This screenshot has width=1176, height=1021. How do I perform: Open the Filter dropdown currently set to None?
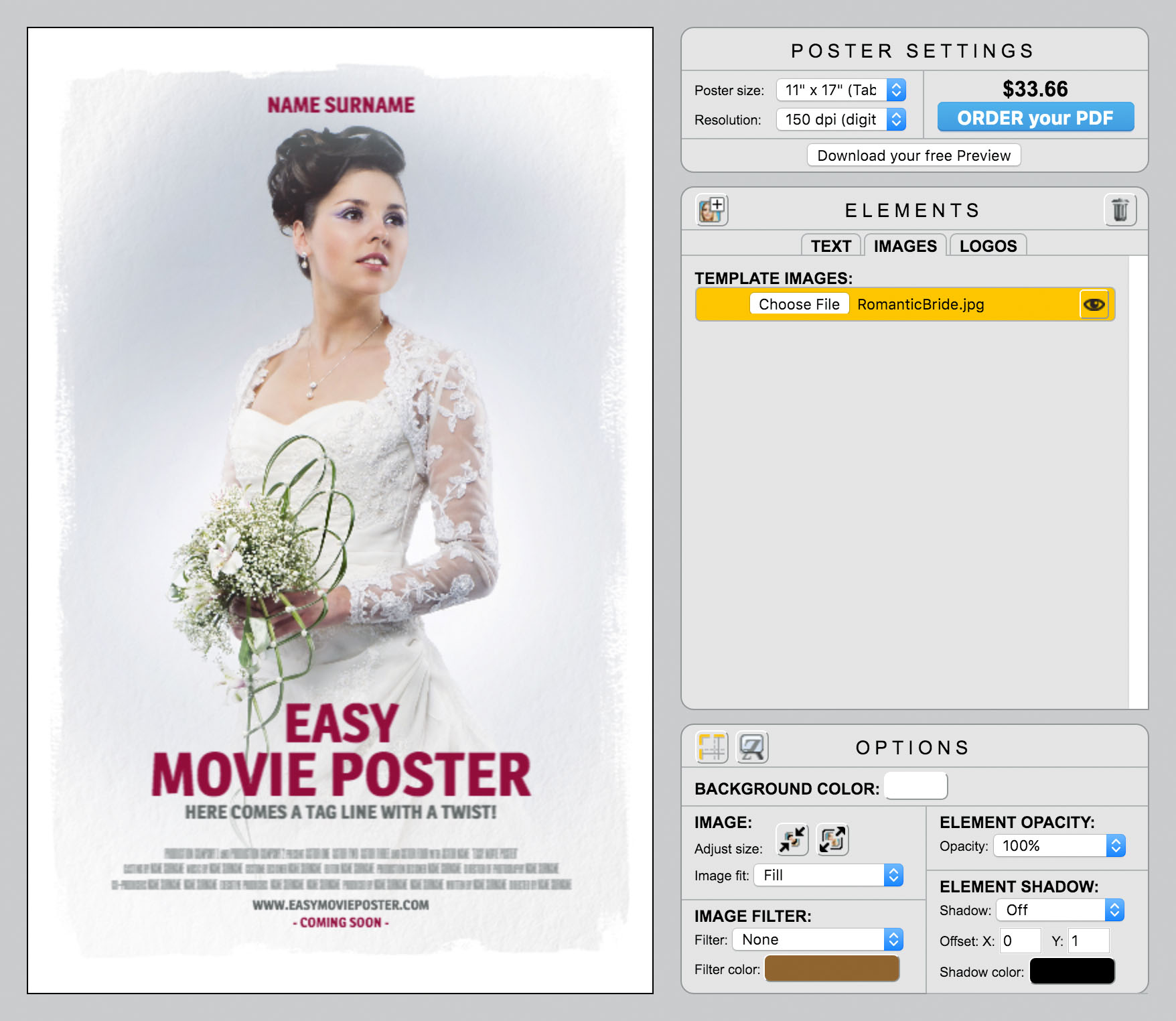tap(817, 939)
